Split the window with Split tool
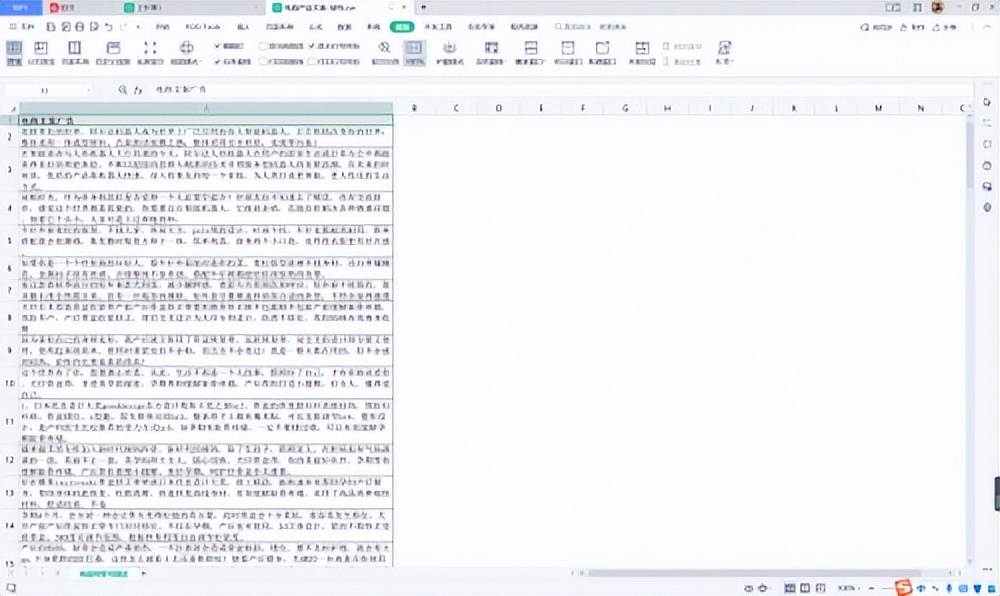1000x596 pixels. coord(568,53)
